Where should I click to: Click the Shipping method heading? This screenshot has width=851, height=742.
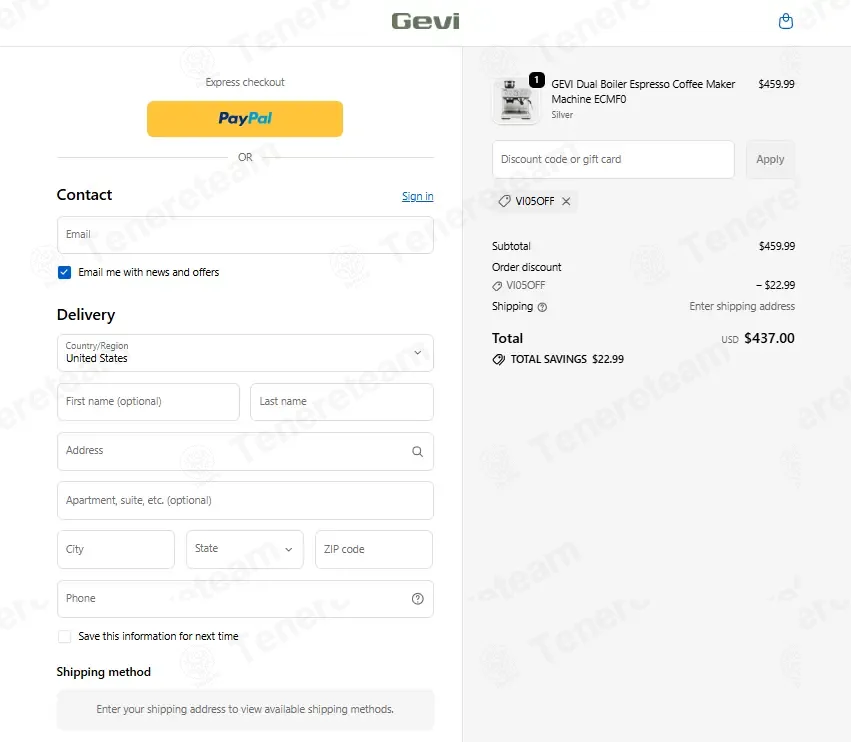click(x=104, y=672)
